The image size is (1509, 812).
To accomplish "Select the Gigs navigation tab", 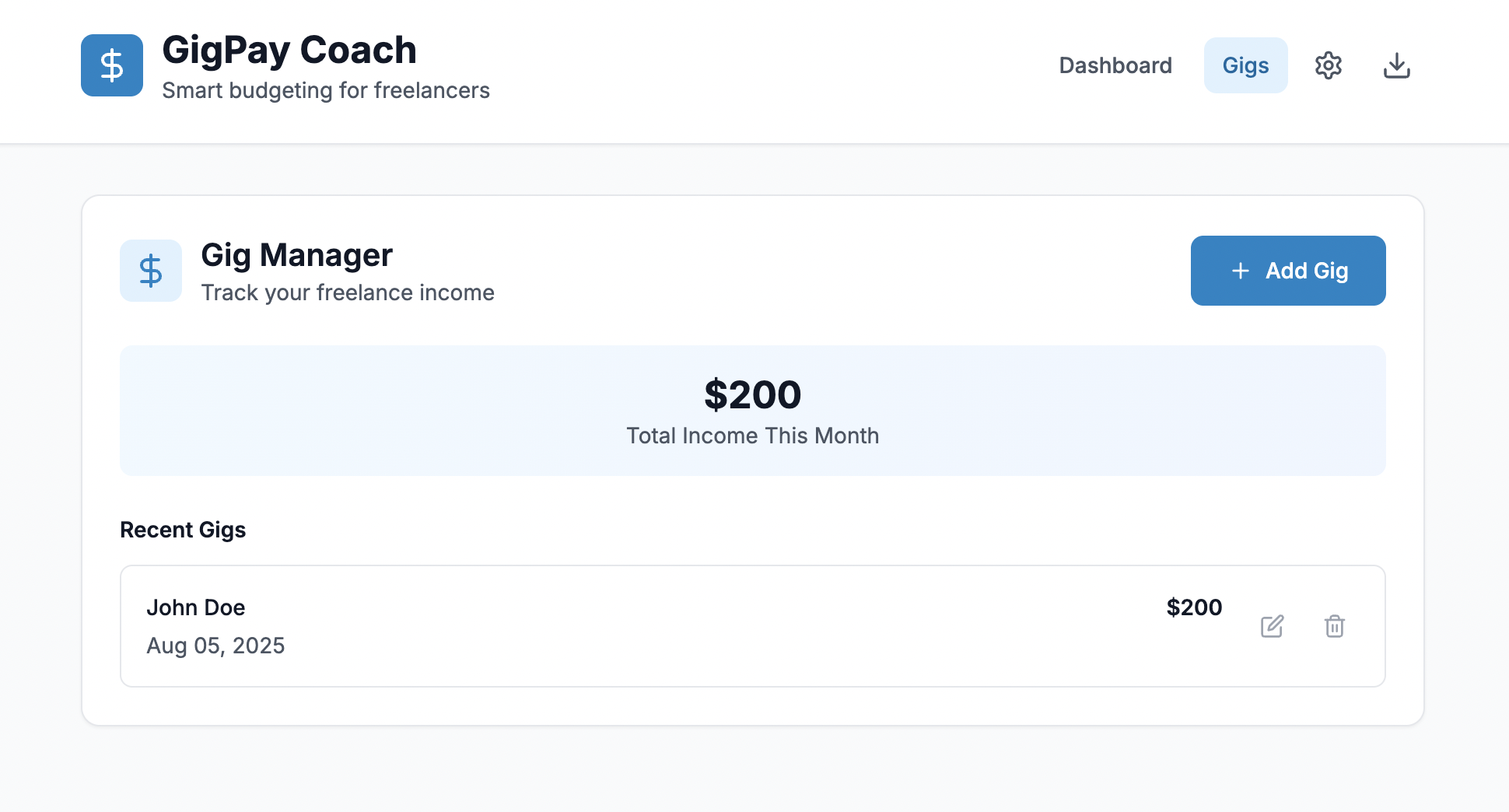I will 1245,65.
